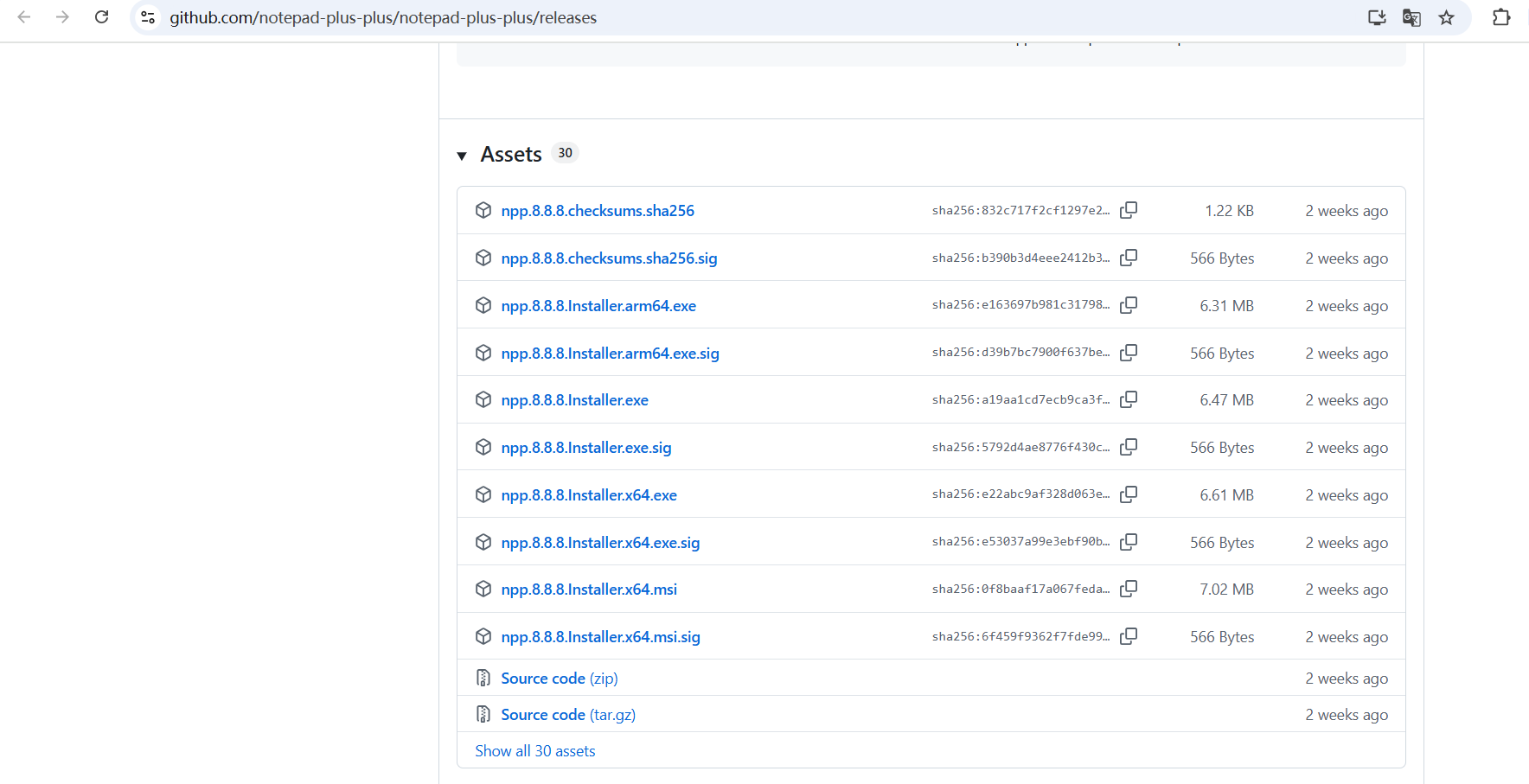Screen dimensions: 1529x784
Task: Download npp.8.8.8.checksums.sha256
Action: point(598,211)
